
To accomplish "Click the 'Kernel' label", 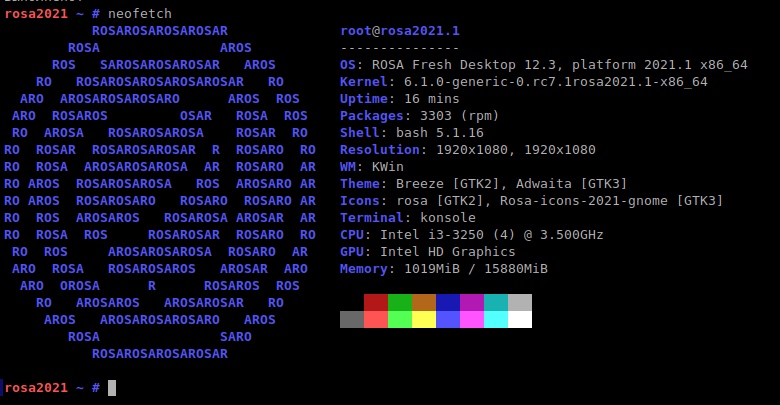I will click(364, 82).
